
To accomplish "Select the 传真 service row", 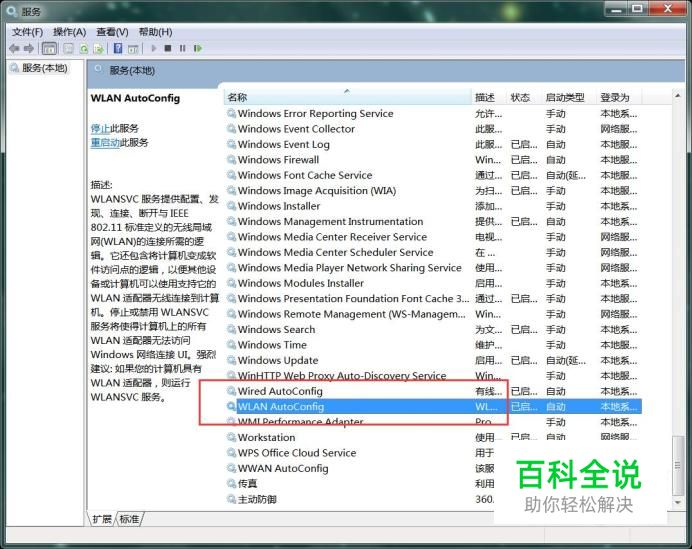I will click(x=360, y=484).
